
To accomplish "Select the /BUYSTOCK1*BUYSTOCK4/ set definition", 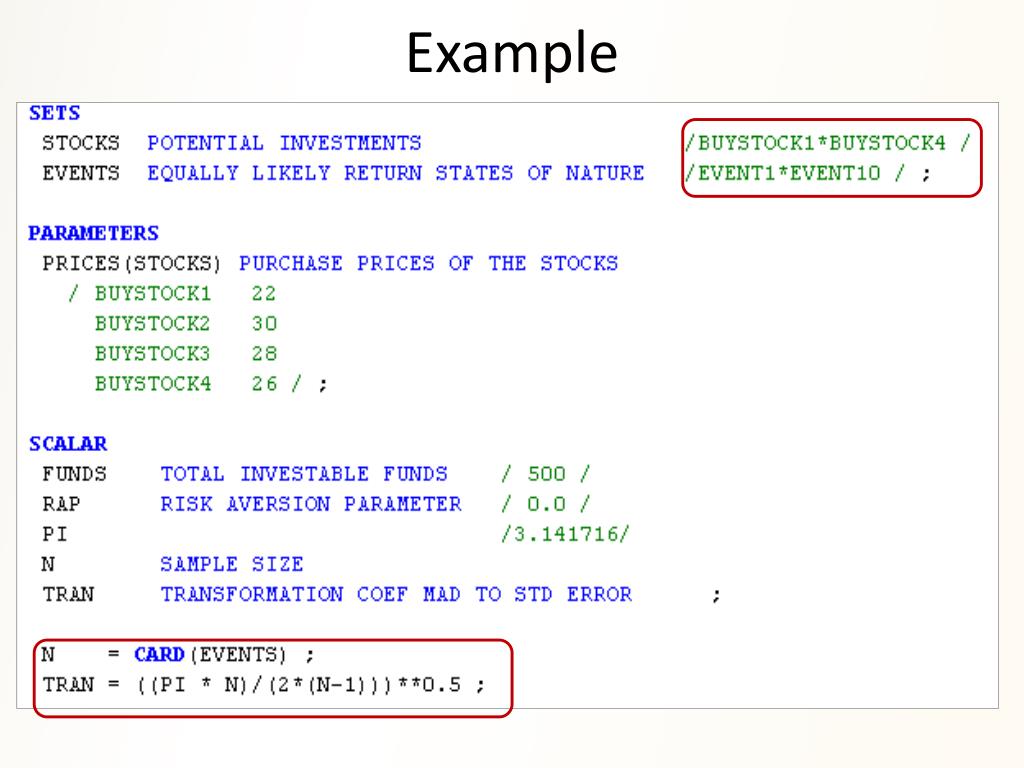I will pyautogui.click(x=828, y=143).
